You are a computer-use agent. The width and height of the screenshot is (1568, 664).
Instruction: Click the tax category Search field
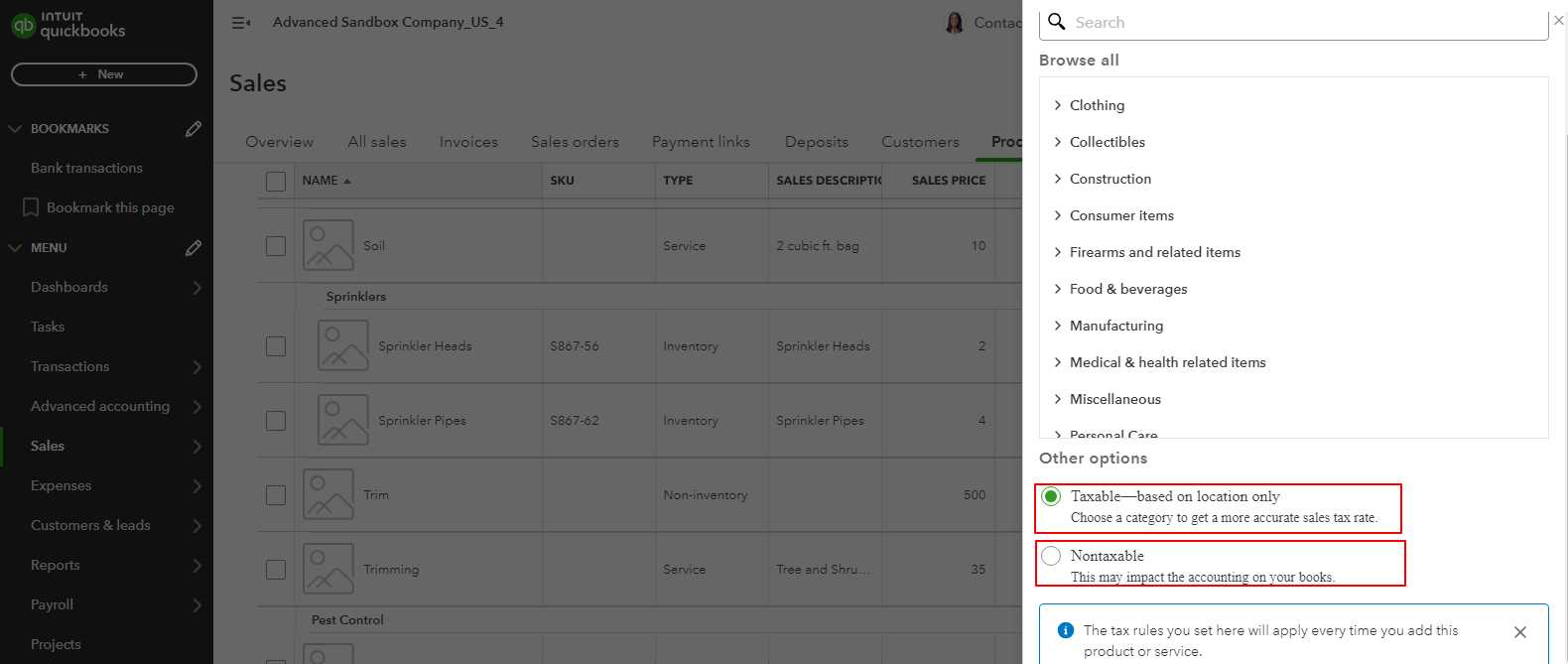pos(1294,23)
